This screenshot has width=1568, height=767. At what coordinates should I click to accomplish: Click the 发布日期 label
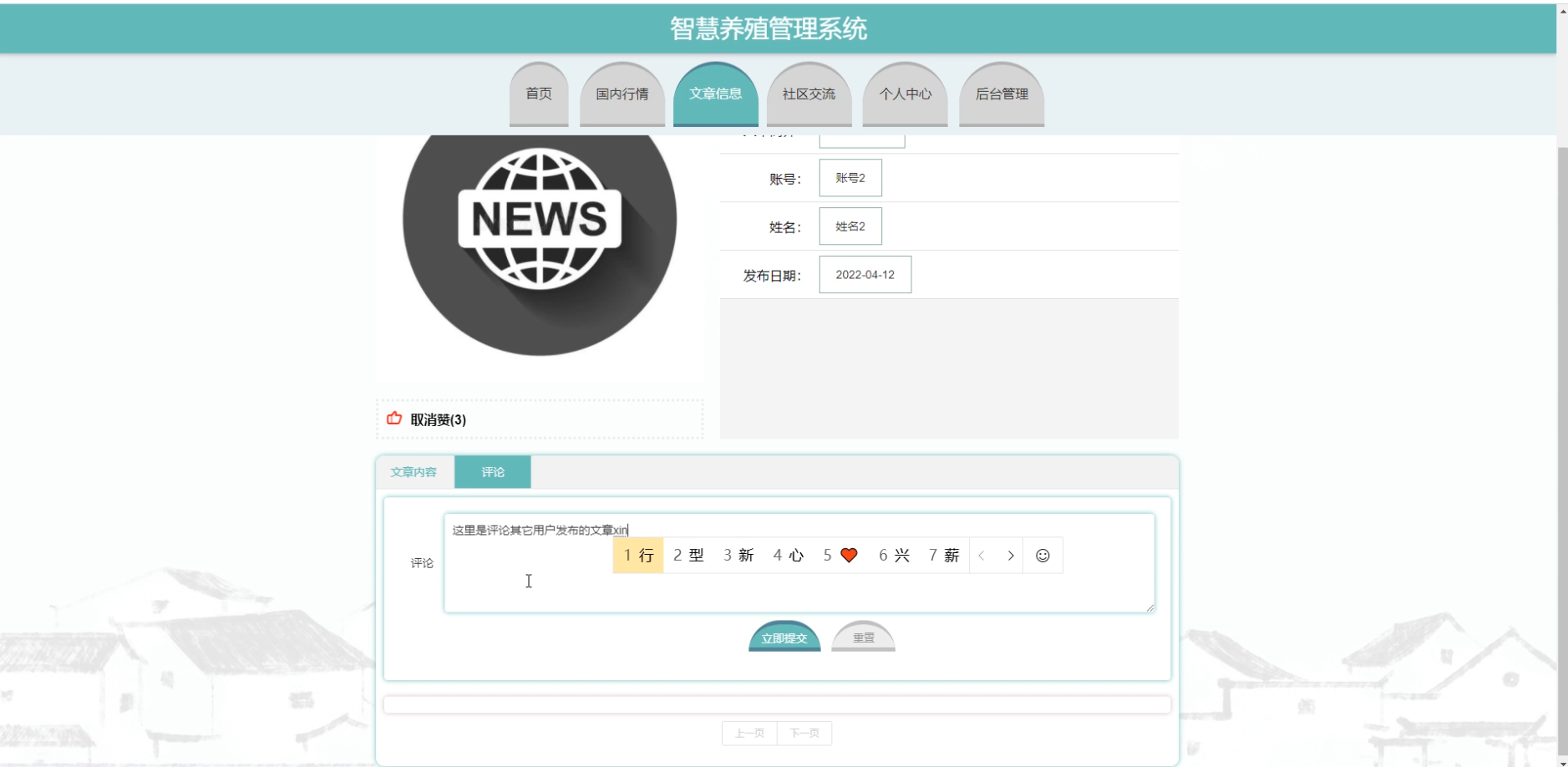772,276
